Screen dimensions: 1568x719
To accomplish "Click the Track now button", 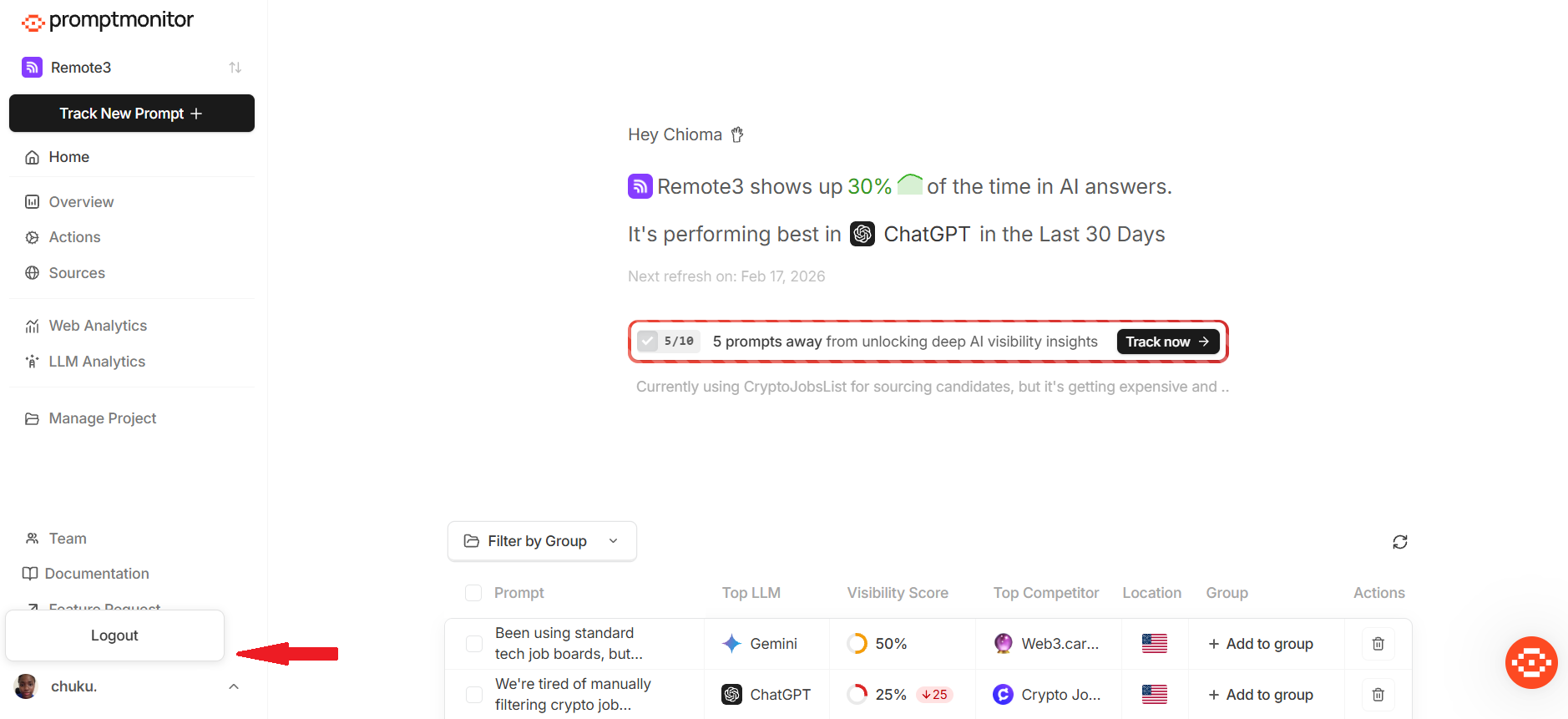I will (x=1168, y=342).
